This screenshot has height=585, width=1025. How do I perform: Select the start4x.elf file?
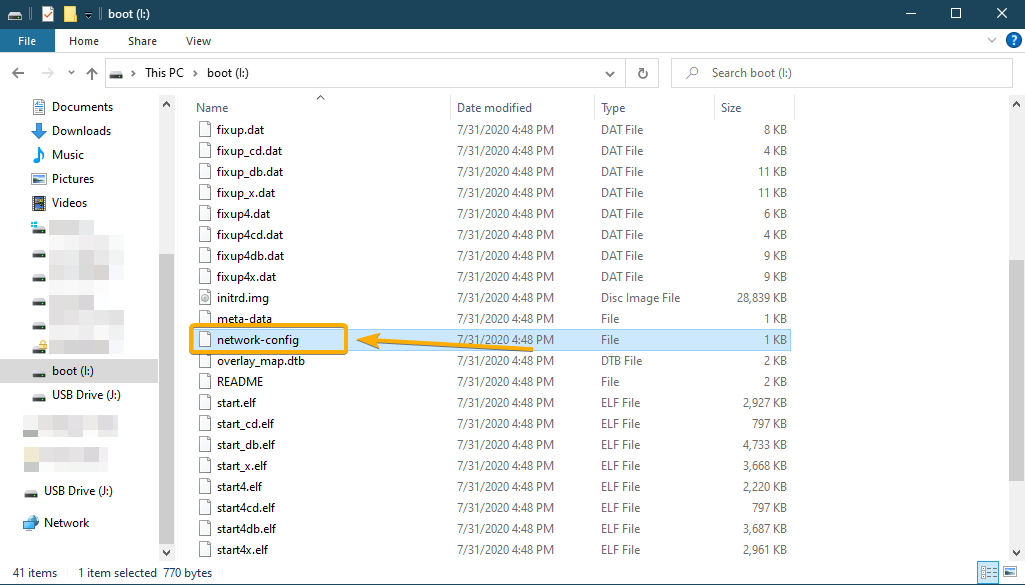click(x=243, y=550)
